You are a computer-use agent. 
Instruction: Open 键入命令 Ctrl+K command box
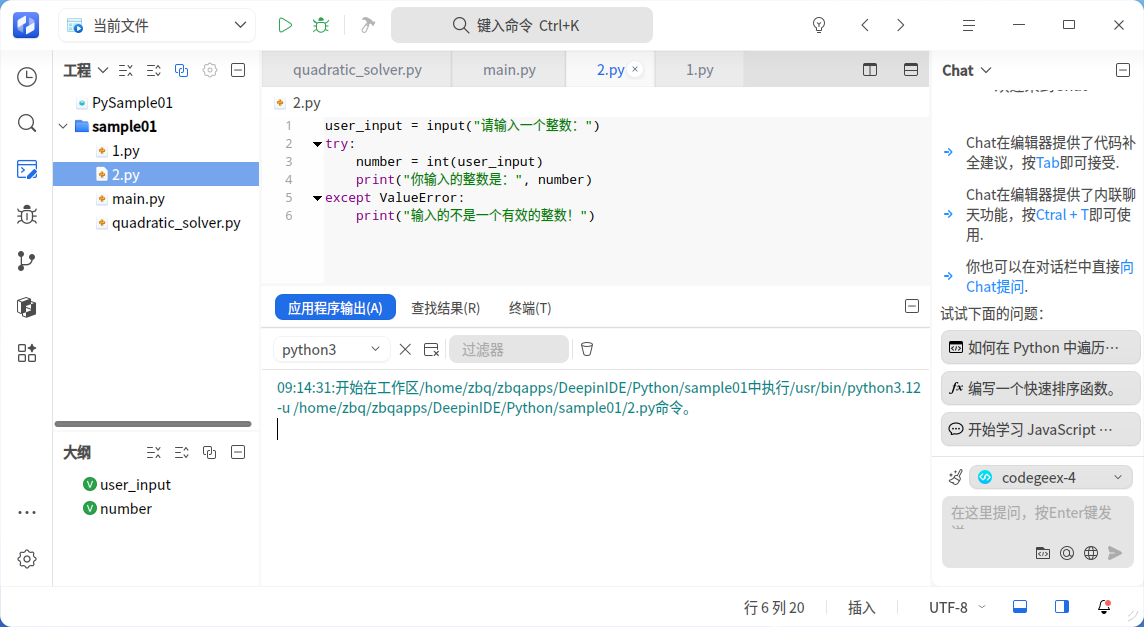(522, 26)
